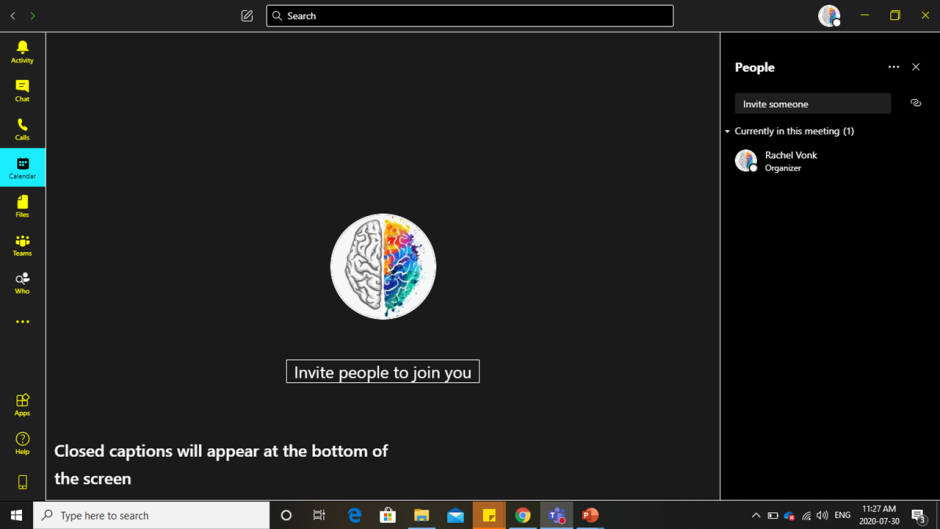Select Rachel Vonk in participant list

(790, 160)
